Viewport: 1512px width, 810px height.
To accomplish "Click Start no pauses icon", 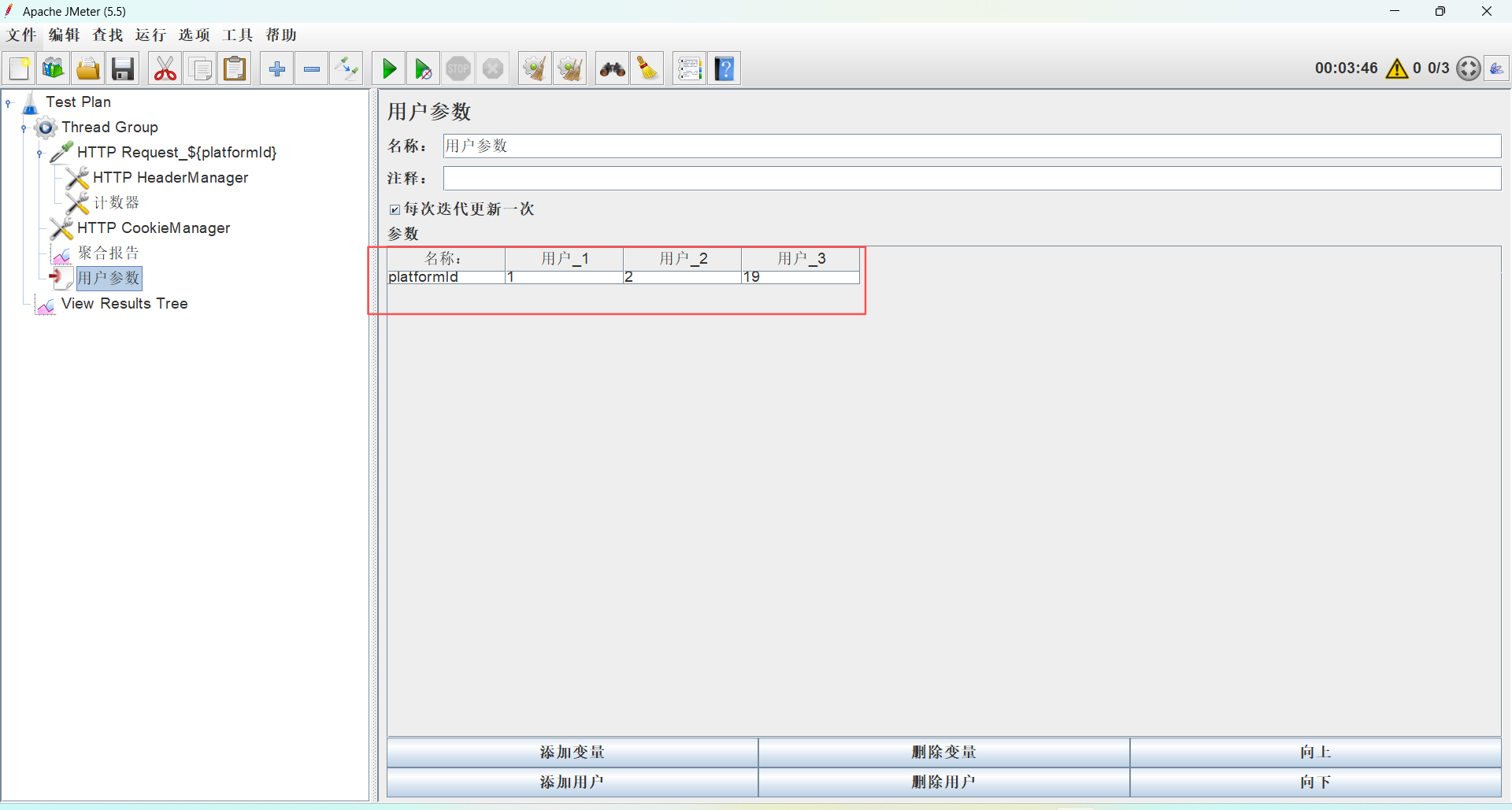I will tap(424, 68).
